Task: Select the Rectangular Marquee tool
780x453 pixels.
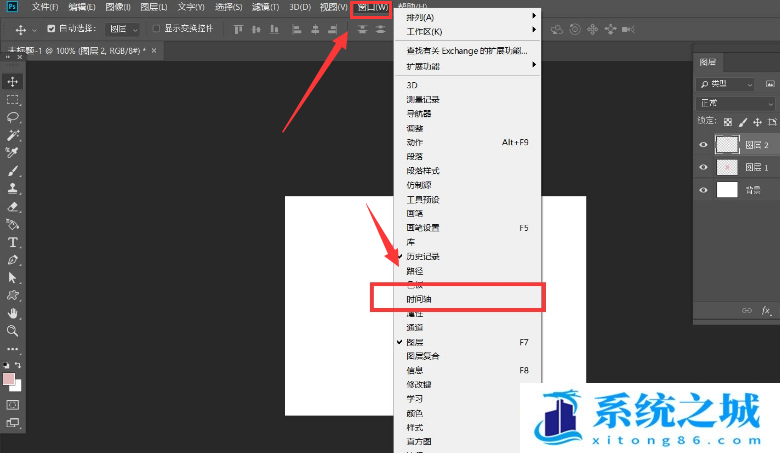Action: pyautogui.click(x=13, y=100)
